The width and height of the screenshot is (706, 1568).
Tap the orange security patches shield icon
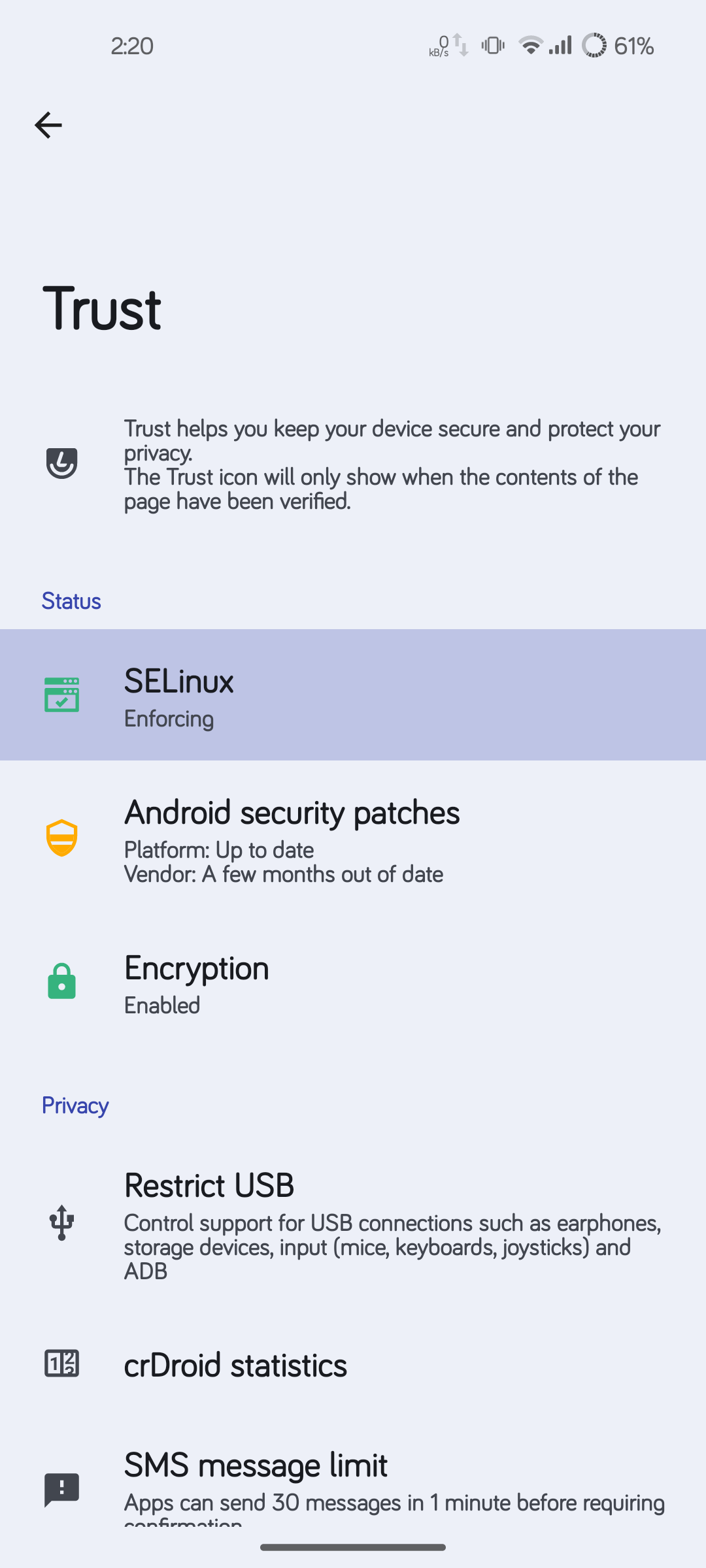click(62, 838)
